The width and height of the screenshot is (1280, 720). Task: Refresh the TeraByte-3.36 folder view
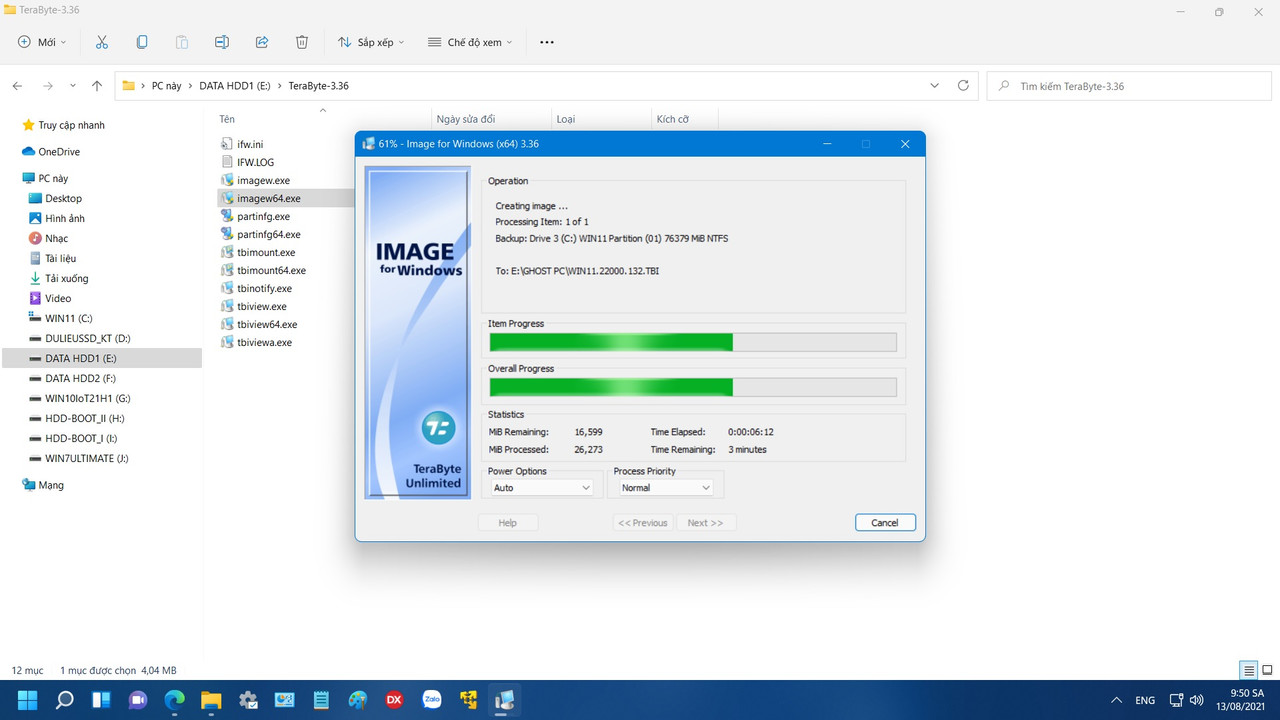pyautogui.click(x=963, y=86)
